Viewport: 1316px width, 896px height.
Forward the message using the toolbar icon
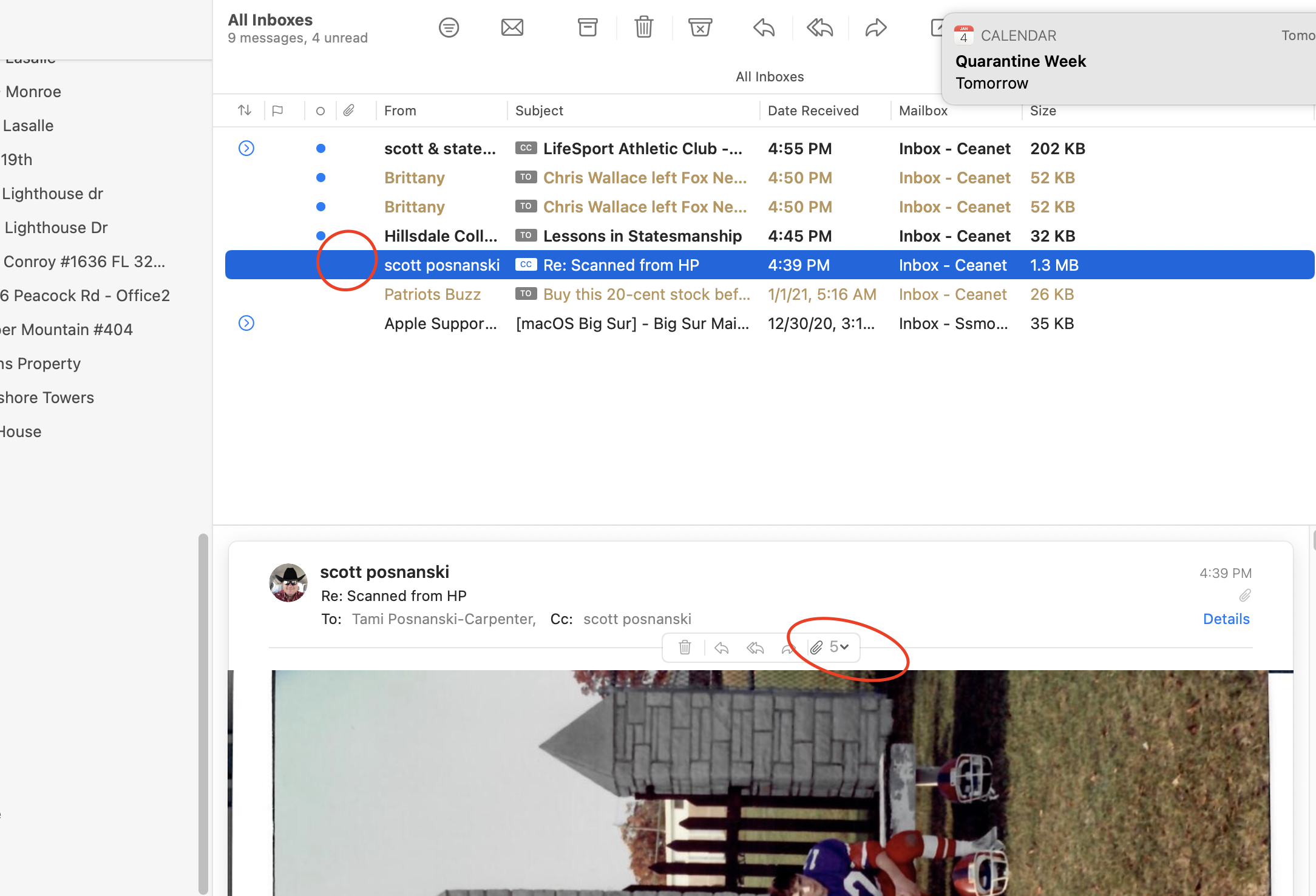(875, 27)
